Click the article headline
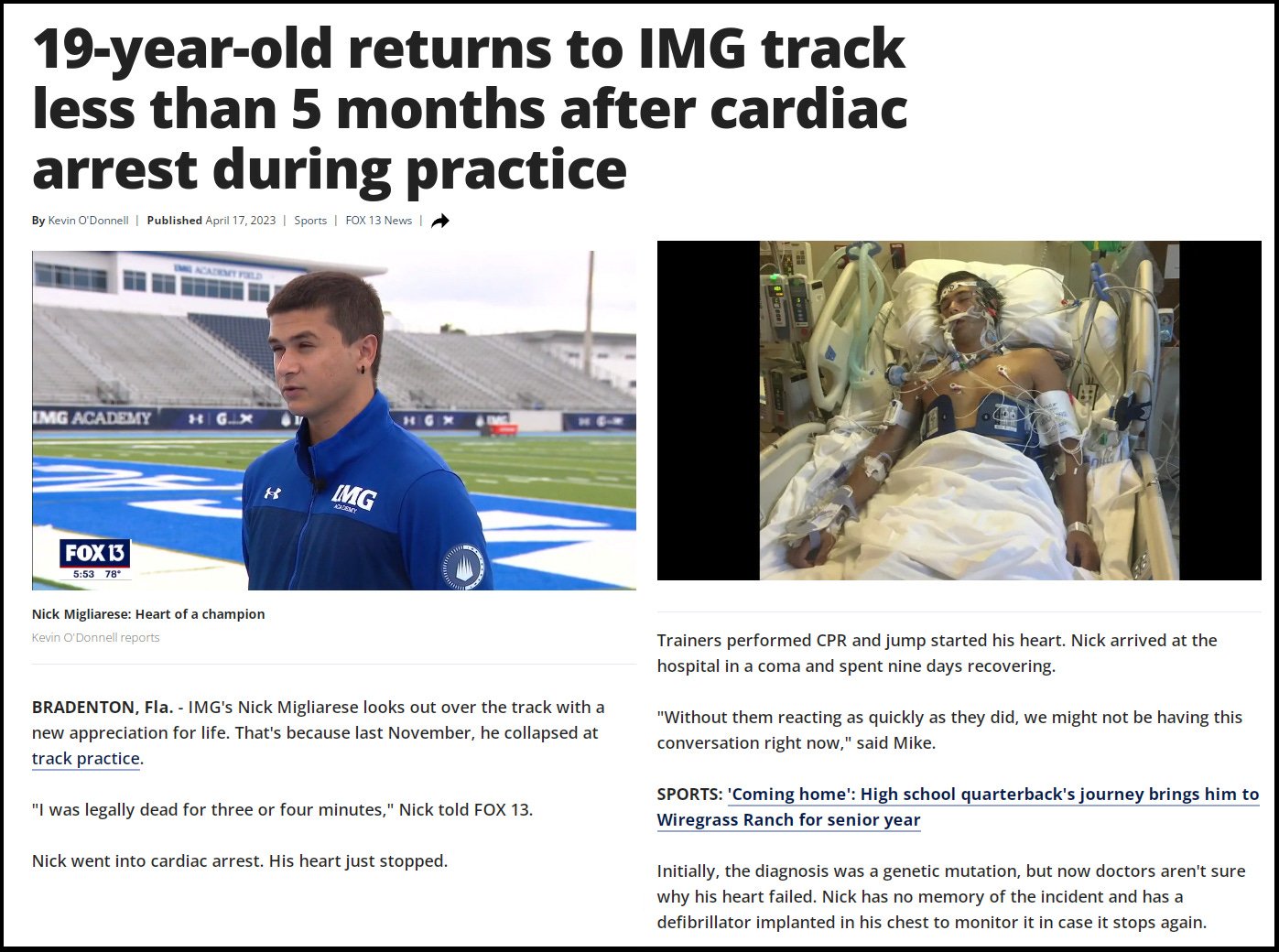The width and height of the screenshot is (1279, 952). coord(469,108)
